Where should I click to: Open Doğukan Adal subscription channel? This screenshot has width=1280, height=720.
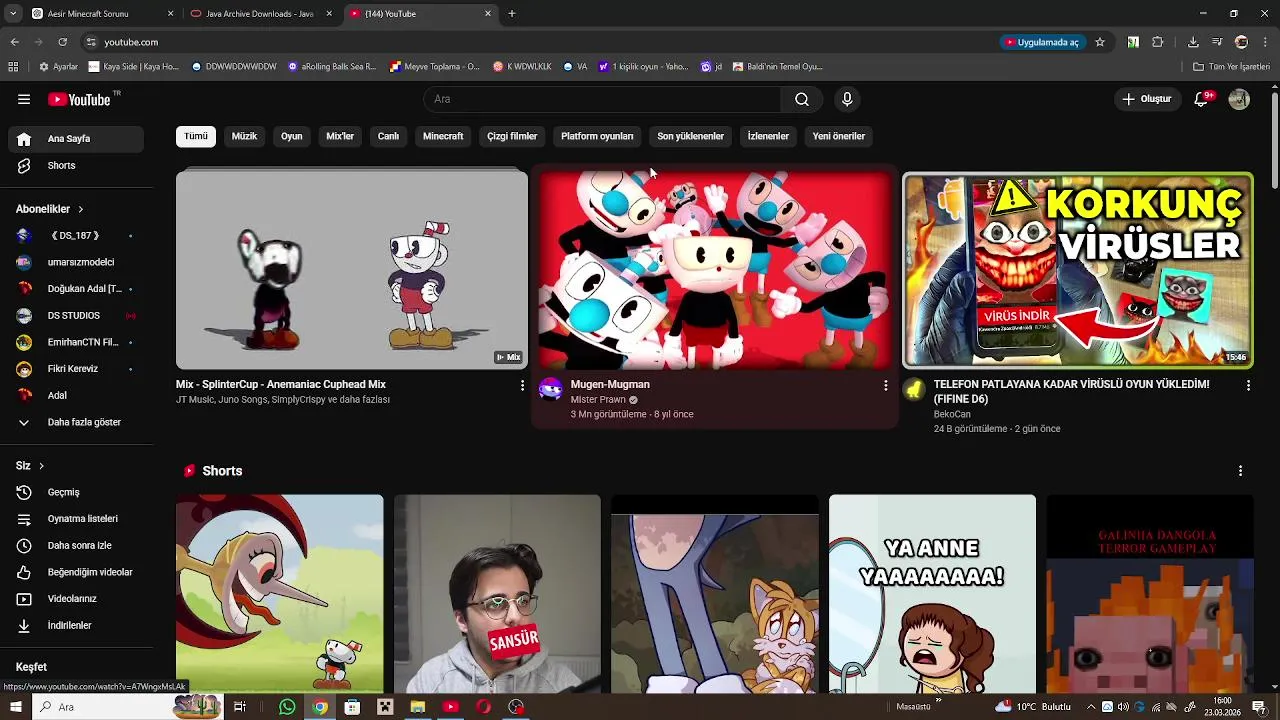(x=76, y=289)
